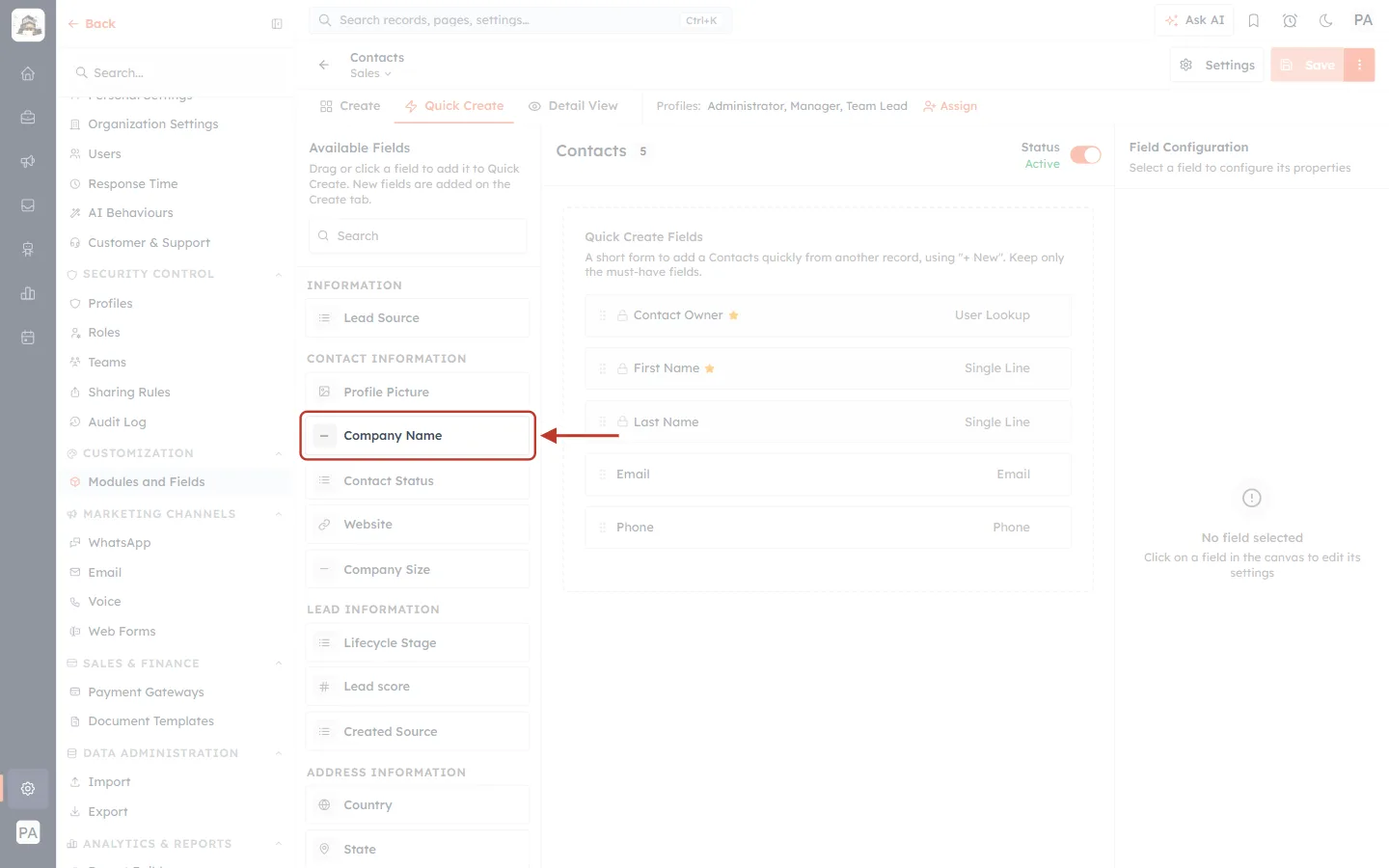The height and width of the screenshot is (868, 1389).
Task: Open the calendar icon in left rail
Action: click(x=28, y=338)
